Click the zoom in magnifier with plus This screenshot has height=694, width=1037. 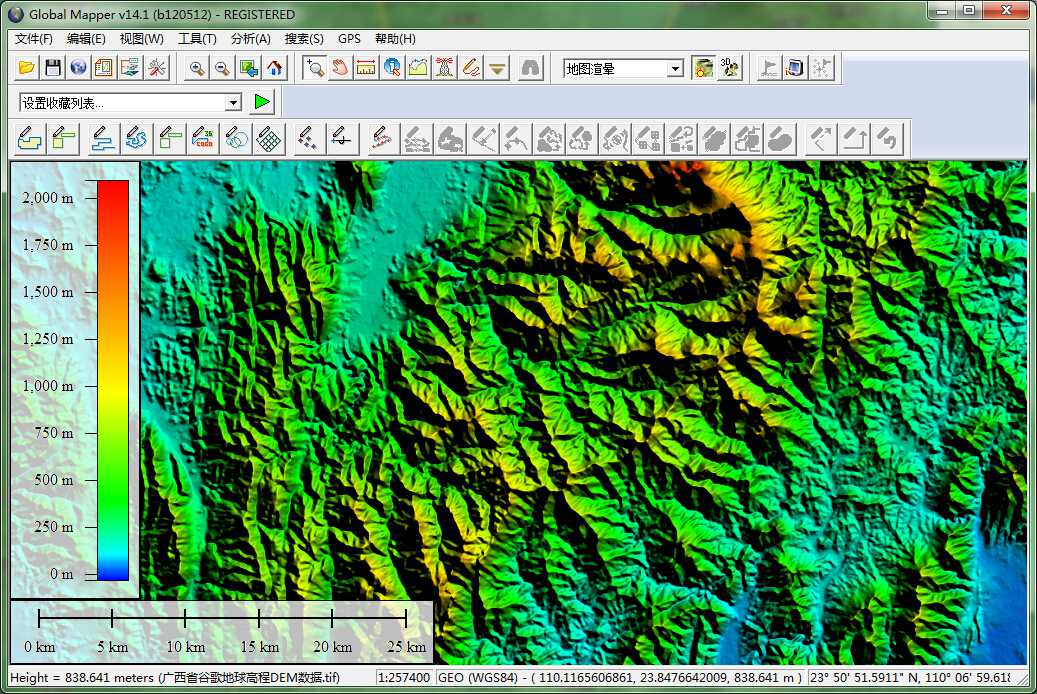tap(196, 67)
